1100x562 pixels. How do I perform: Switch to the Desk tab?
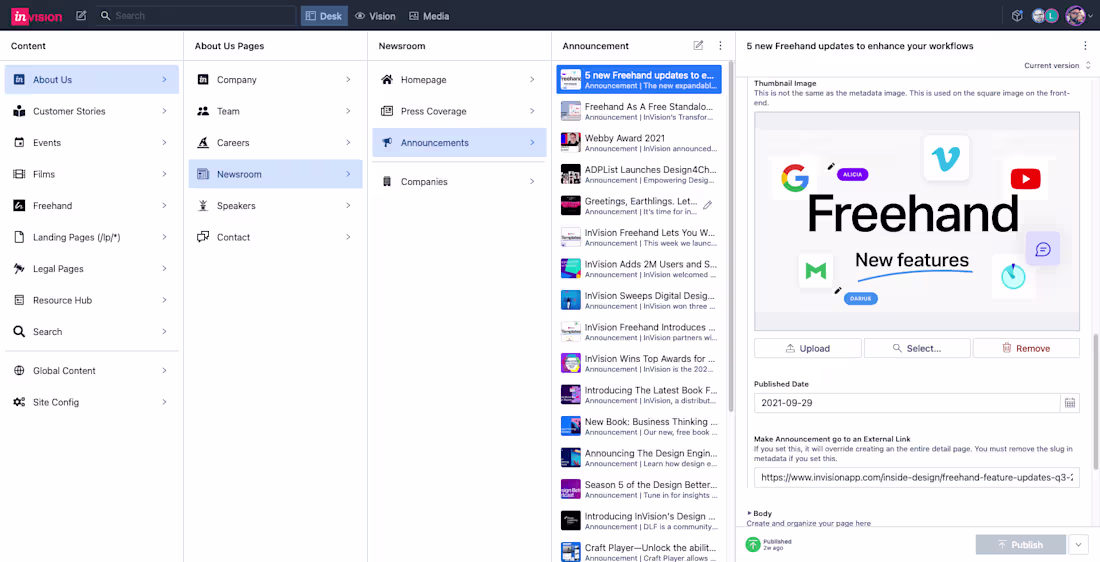324,16
